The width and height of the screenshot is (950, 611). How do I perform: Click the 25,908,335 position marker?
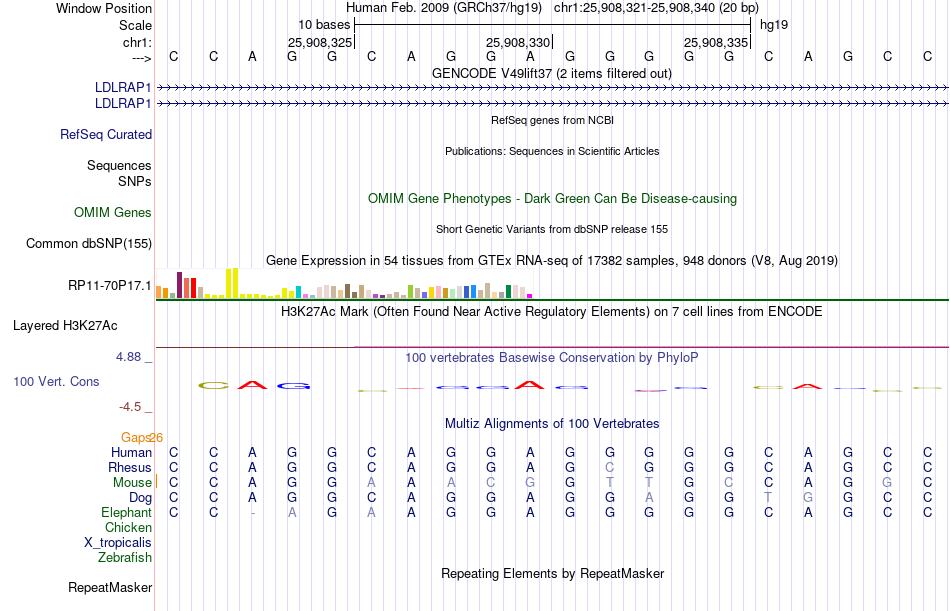tap(716, 42)
